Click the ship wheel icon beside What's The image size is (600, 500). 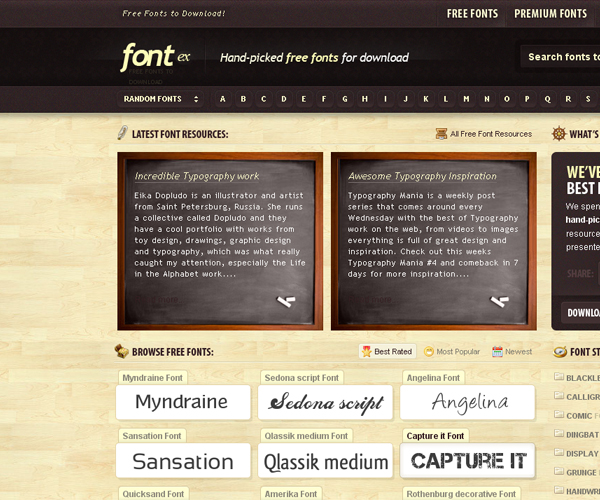pos(559,134)
